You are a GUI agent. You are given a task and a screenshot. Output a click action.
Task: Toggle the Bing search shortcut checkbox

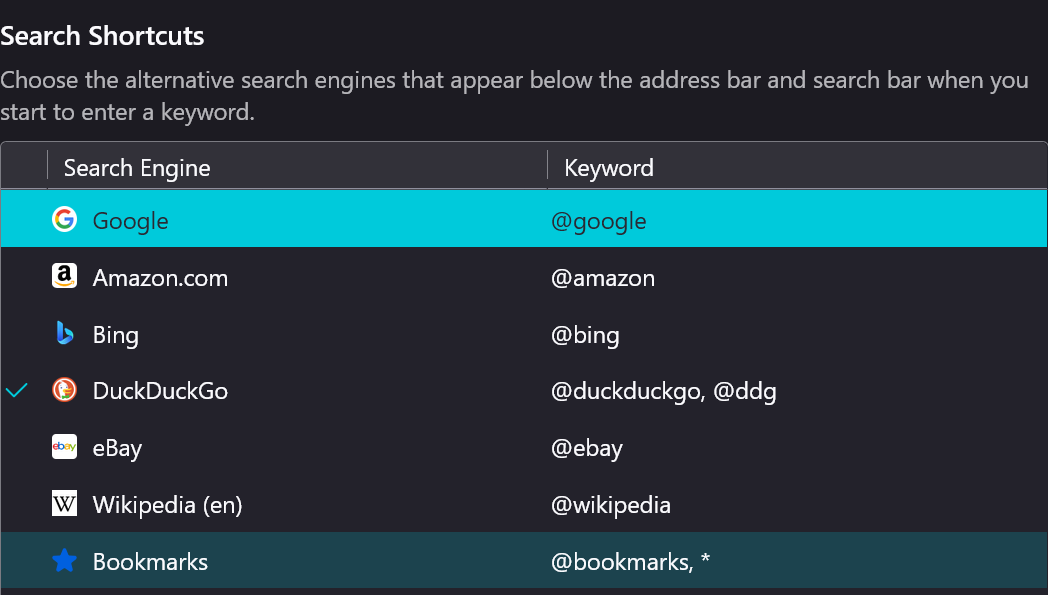click(17, 334)
